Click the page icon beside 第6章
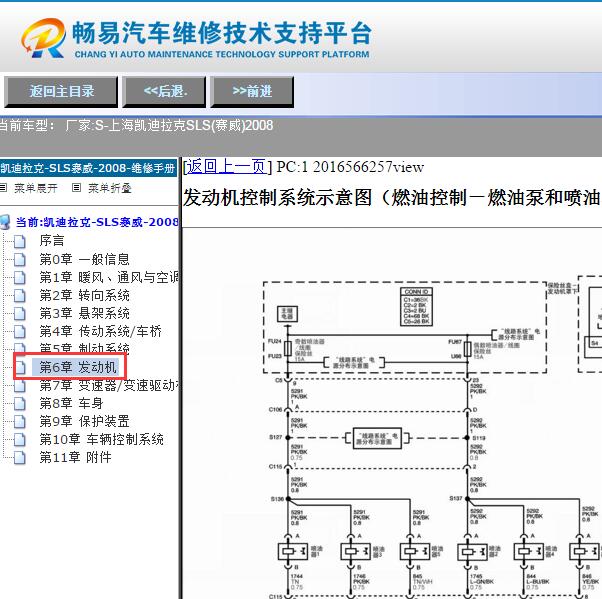 21,368
